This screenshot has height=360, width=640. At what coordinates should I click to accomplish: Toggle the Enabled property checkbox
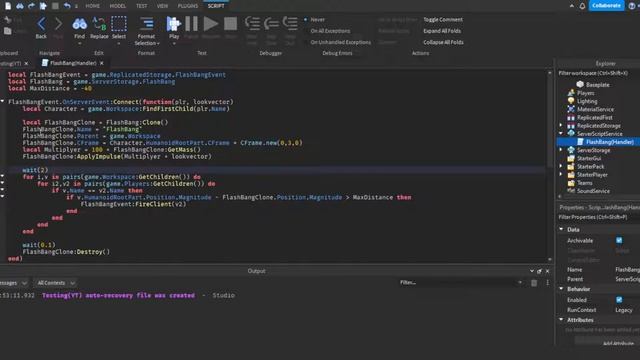pos(619,300)
